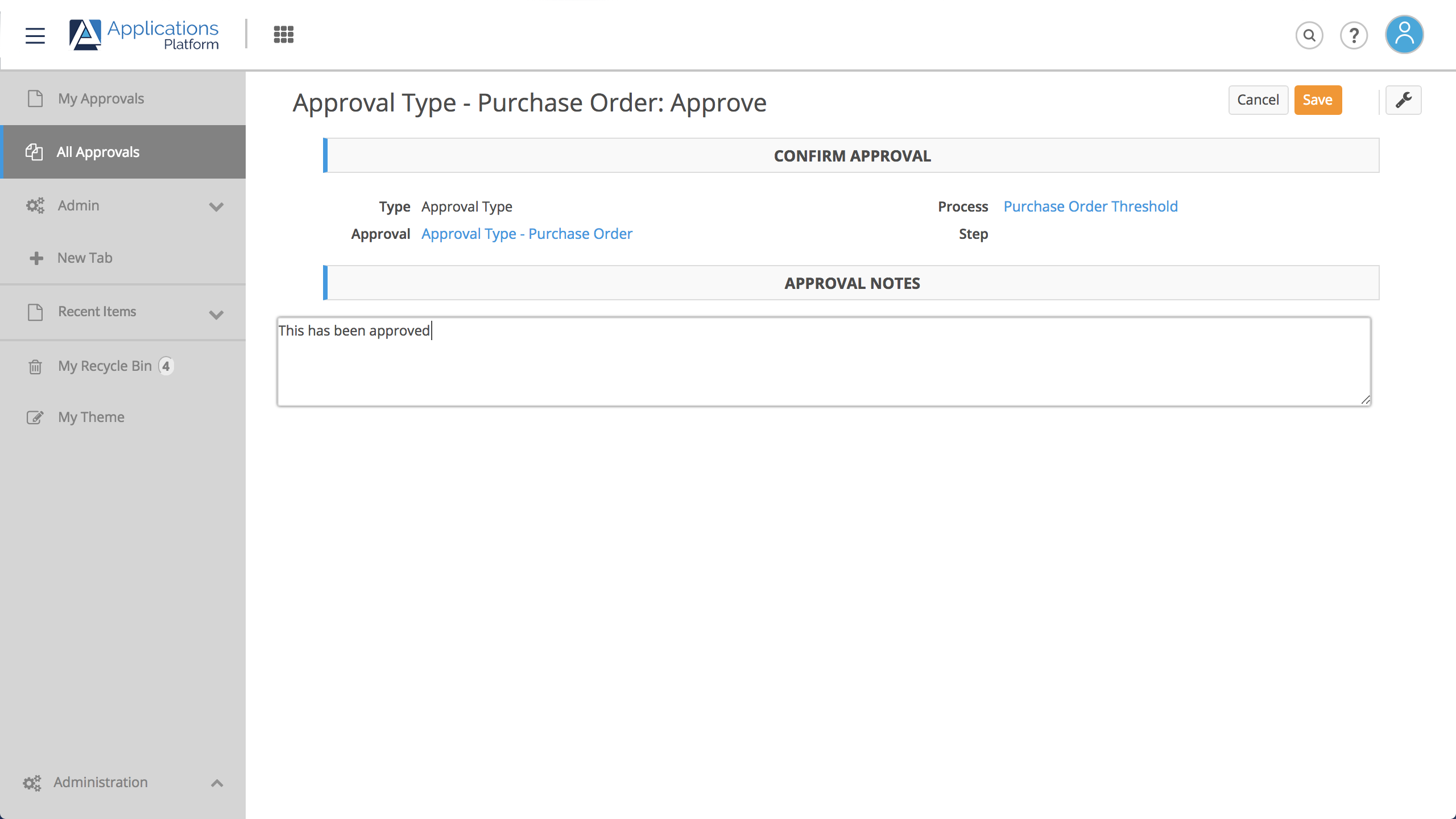Click the help question mark icon
This screenshot has height=819, width=1456.
tap(1354, 35)
